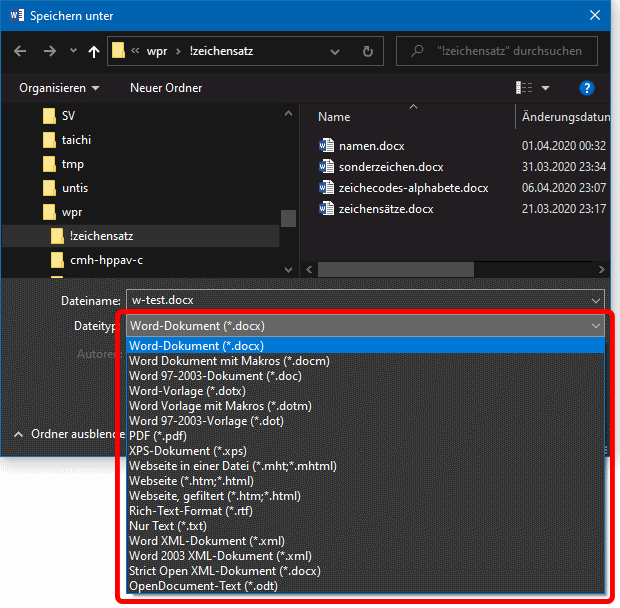
Task: Choose PDF (*.pdf) file type
Action: [157, 436]
